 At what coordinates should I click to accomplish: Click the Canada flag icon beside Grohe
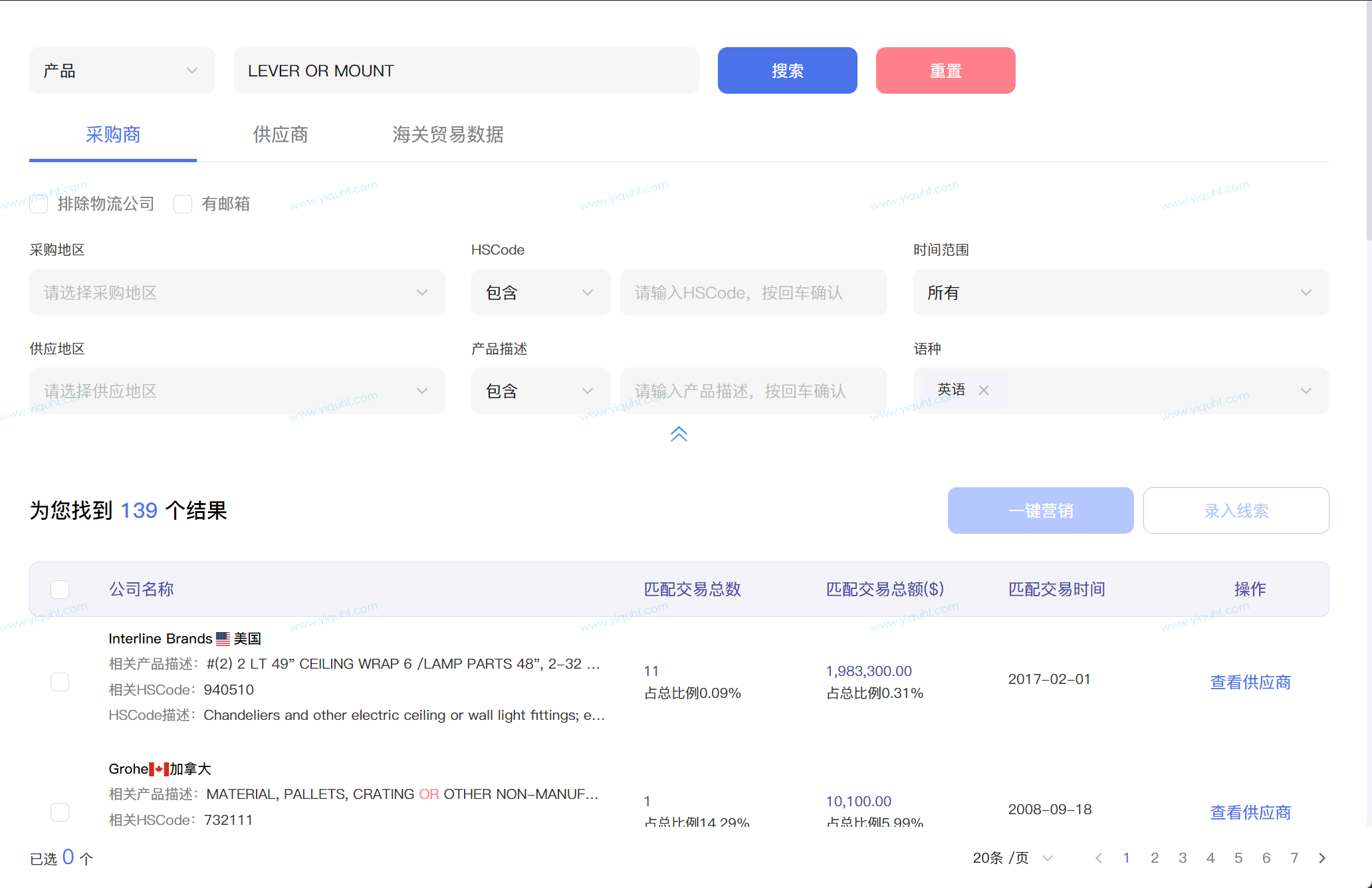159,769
